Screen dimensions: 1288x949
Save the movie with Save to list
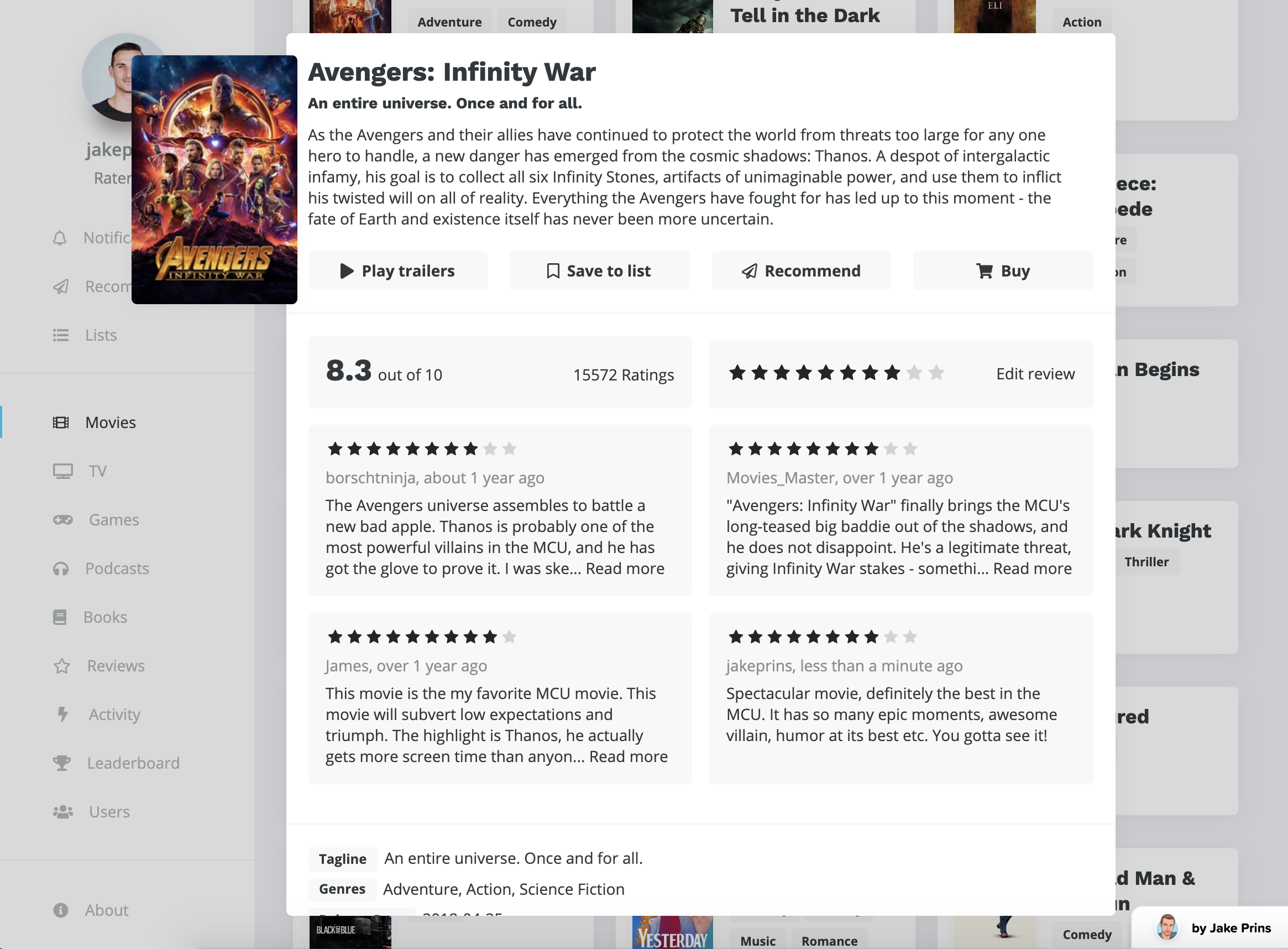[x=599, y=270]
